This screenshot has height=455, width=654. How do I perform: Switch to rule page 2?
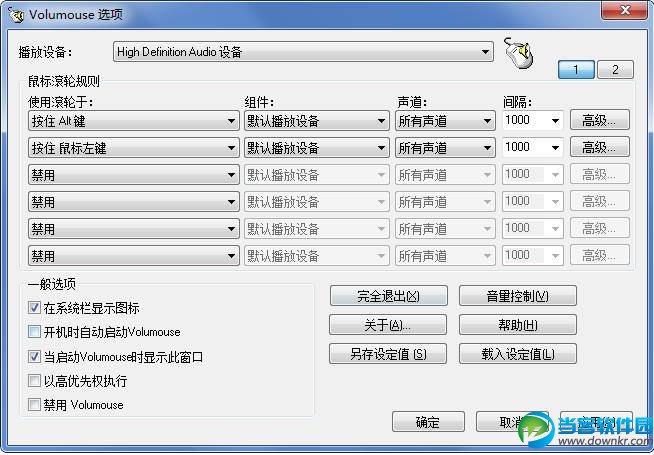pyautogui.click(x=615, y=70)
